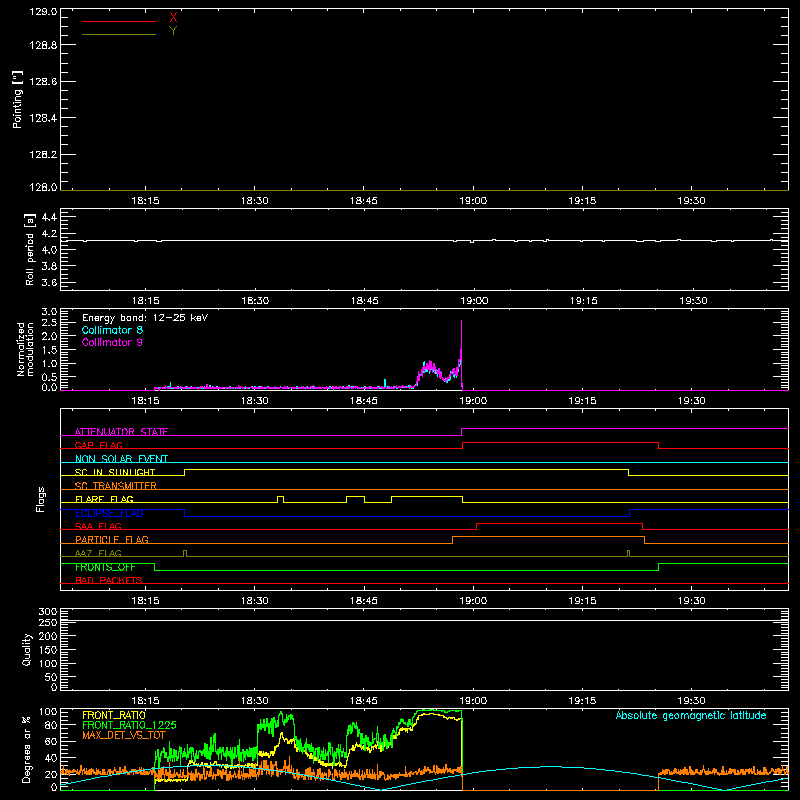Click the 2.5 tick on Normalized modulation axis
This screenshot has height=800, width=800.
[x=49, y=323]
